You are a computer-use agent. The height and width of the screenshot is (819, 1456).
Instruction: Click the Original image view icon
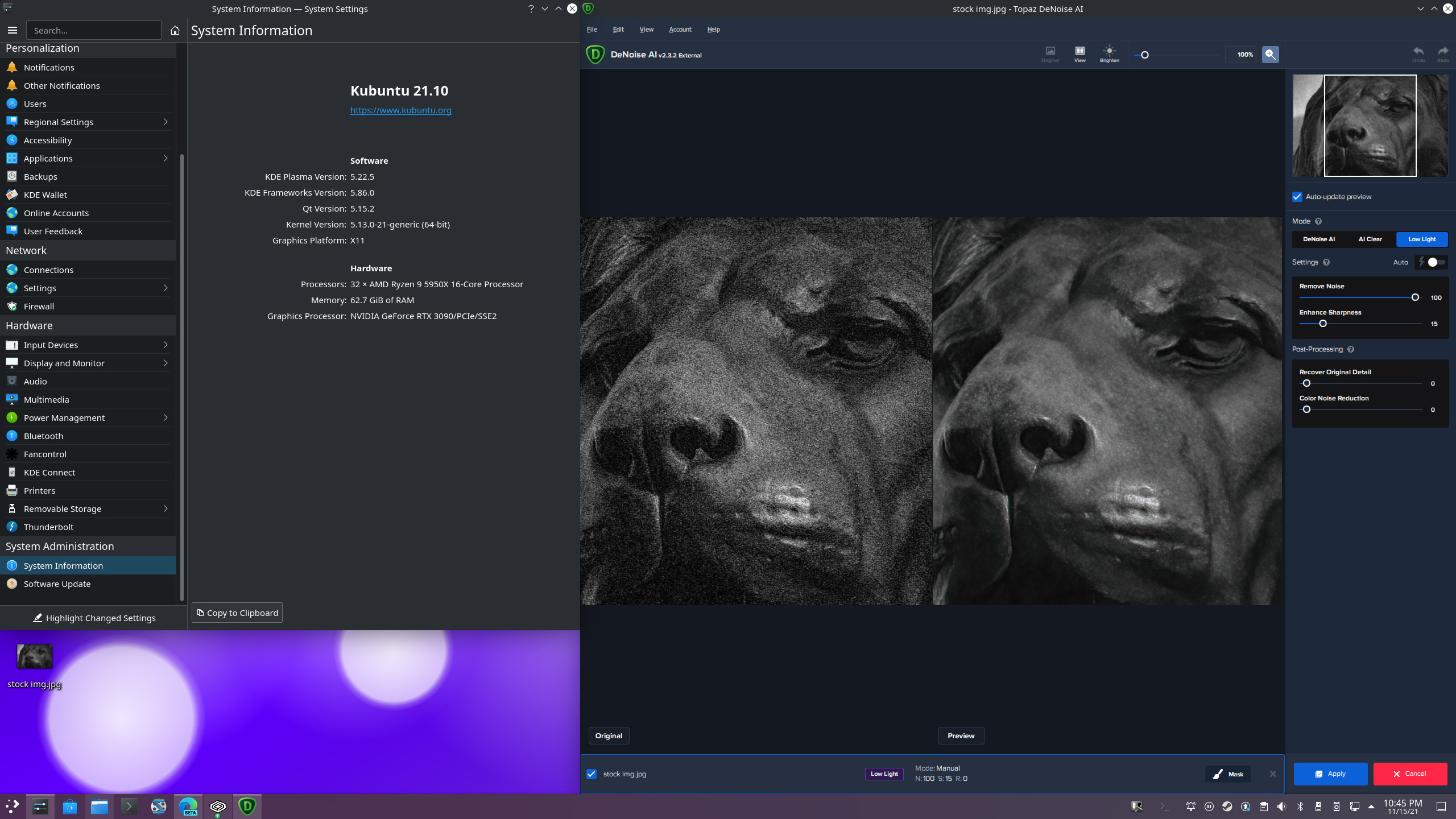pos(1050,52)
